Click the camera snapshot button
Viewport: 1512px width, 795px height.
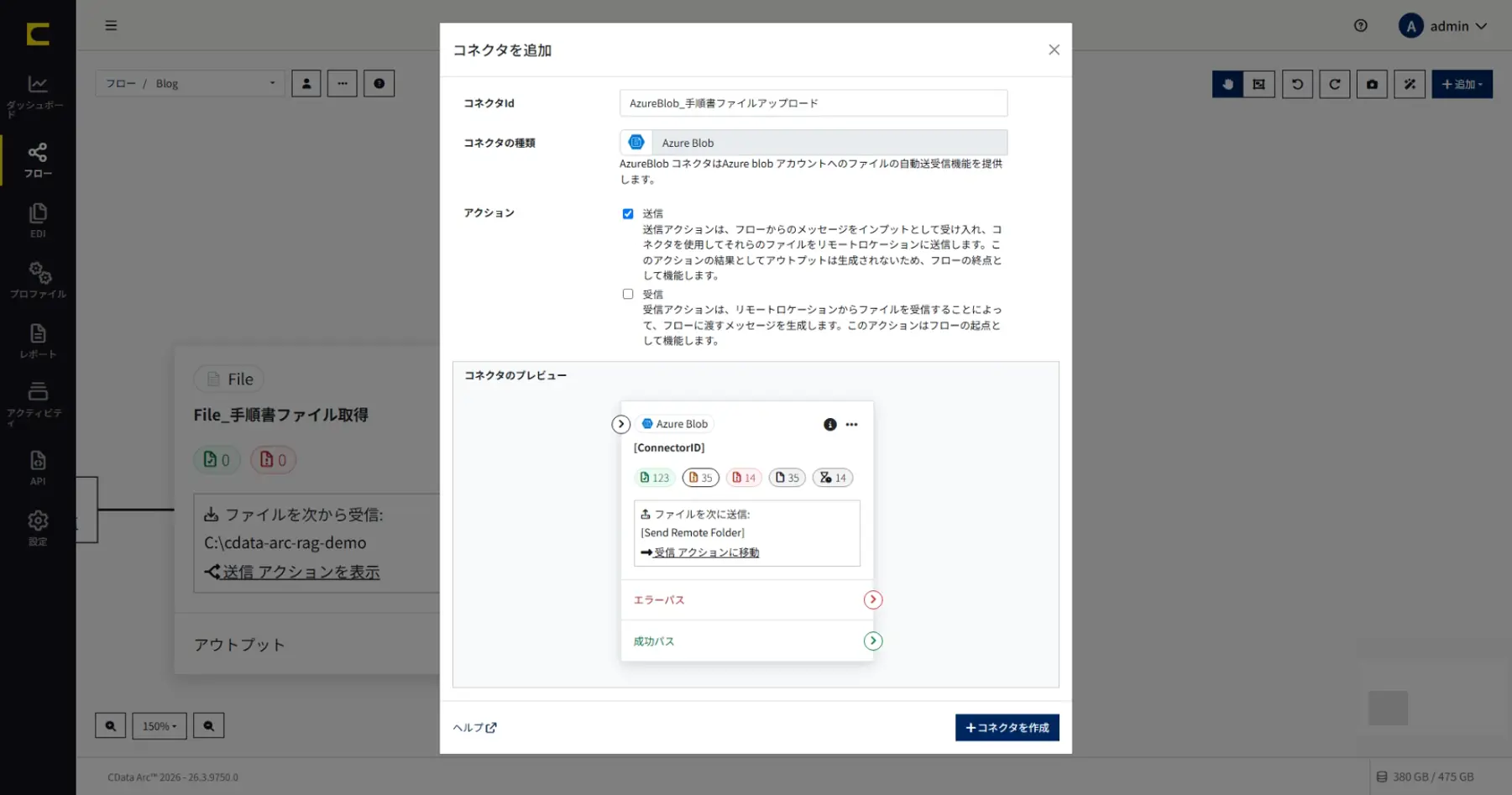point(1372,84)
